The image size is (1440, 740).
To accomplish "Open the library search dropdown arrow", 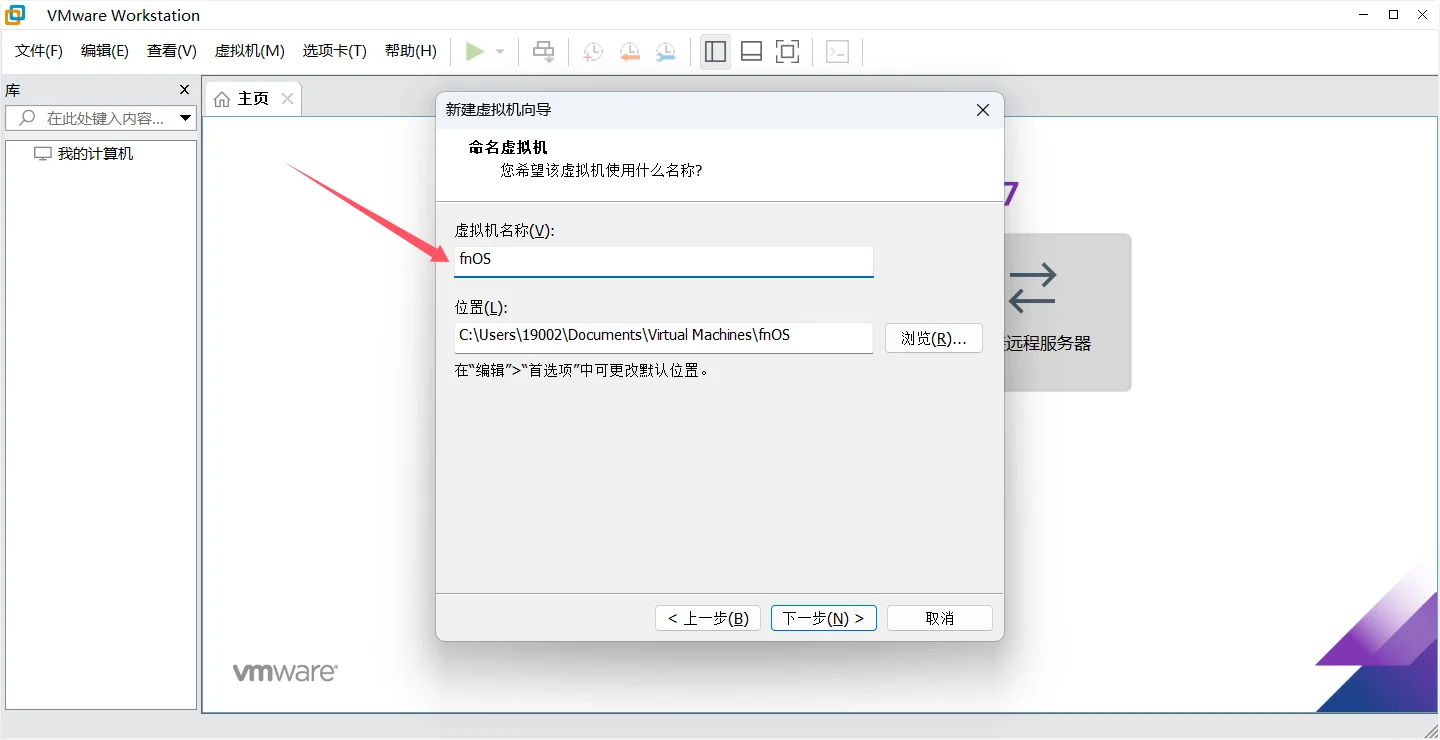I will [186, 118].
